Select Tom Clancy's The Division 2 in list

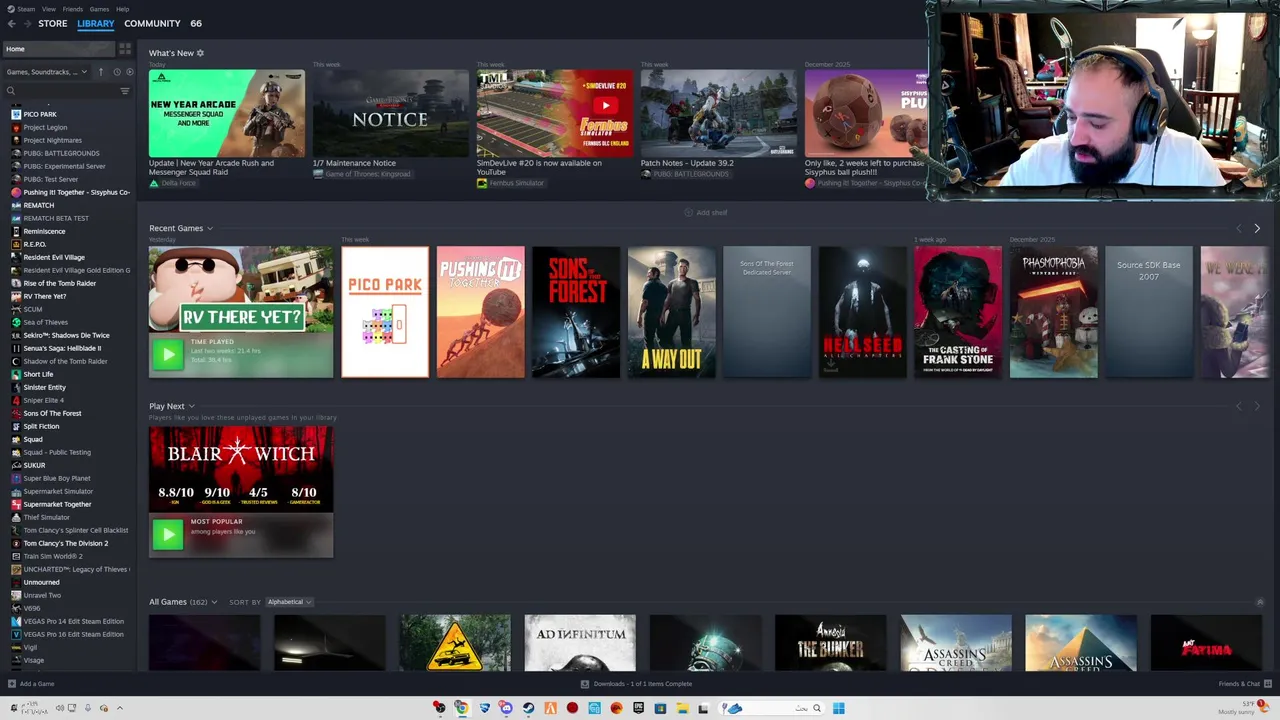[x=68, y=543]
